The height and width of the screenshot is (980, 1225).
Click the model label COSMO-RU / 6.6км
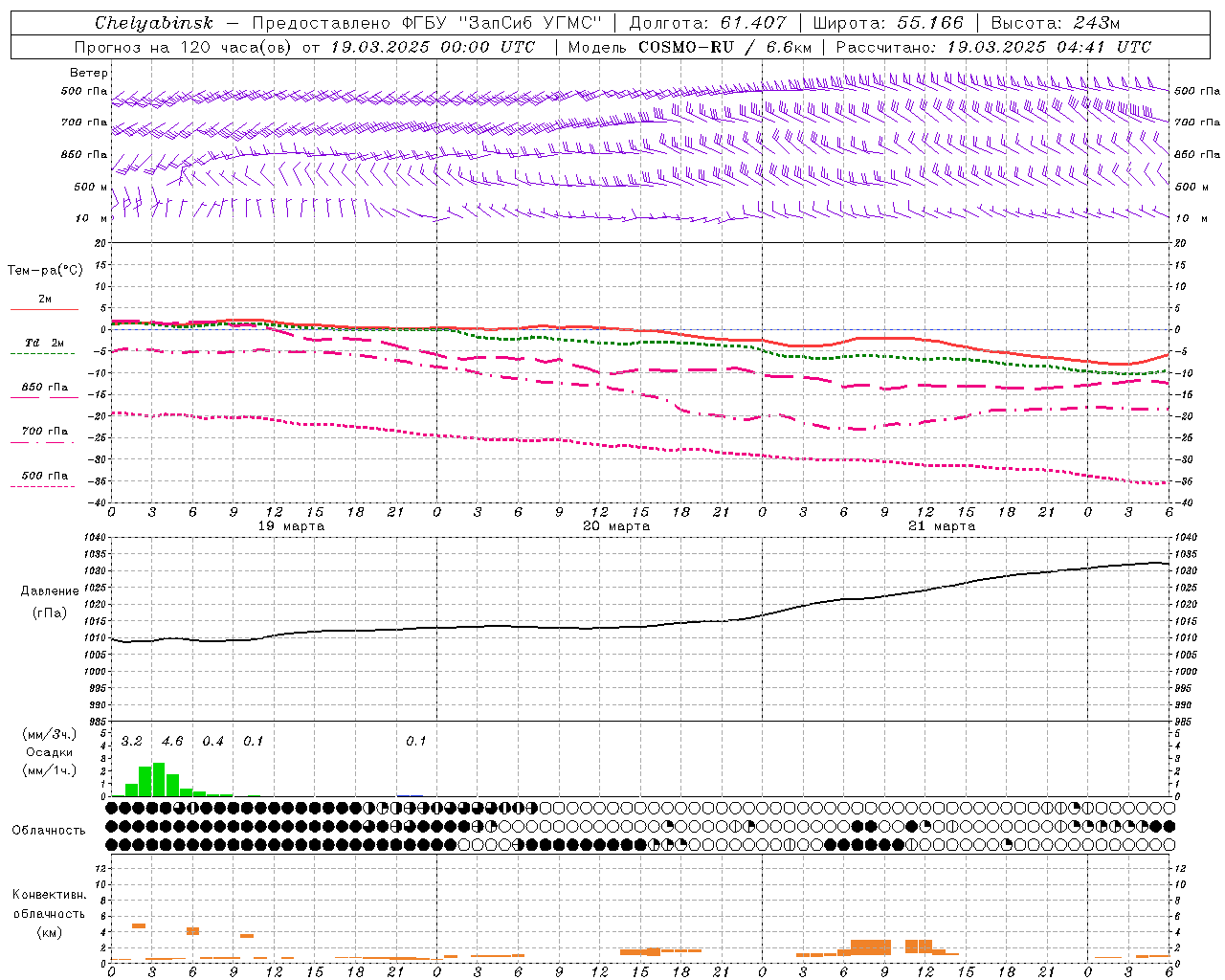pos(690,47)
